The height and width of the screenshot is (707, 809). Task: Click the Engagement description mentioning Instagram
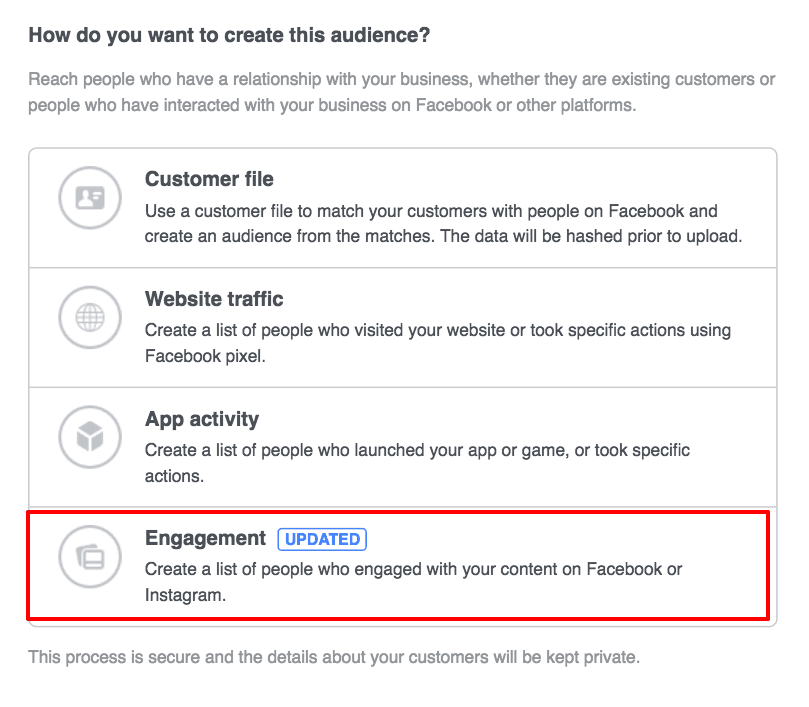pyautogui.click(x=413, y=582)
